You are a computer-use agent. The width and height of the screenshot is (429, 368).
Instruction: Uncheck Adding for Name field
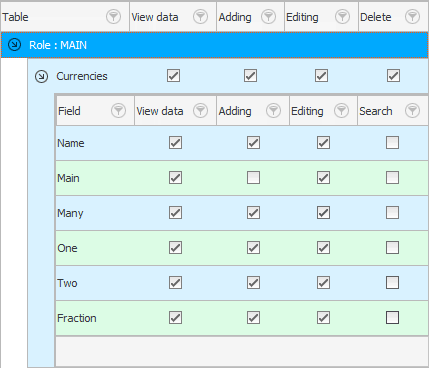tap(253, 143)
